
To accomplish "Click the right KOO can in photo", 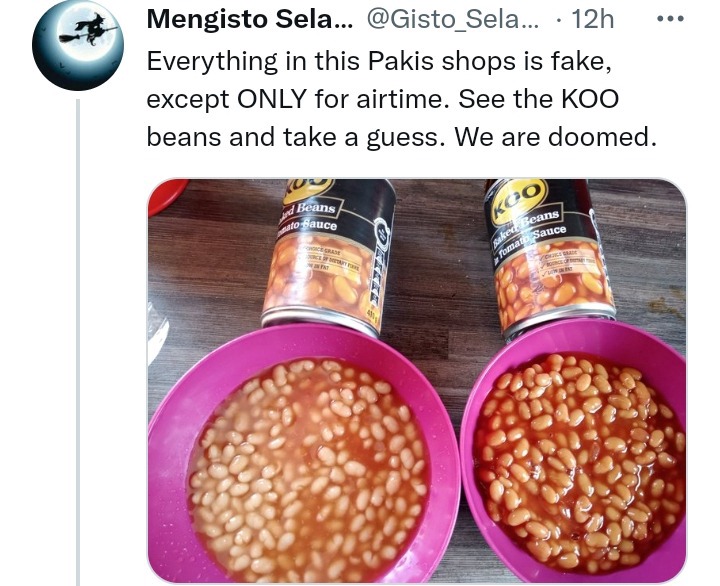I will point(548,257).
